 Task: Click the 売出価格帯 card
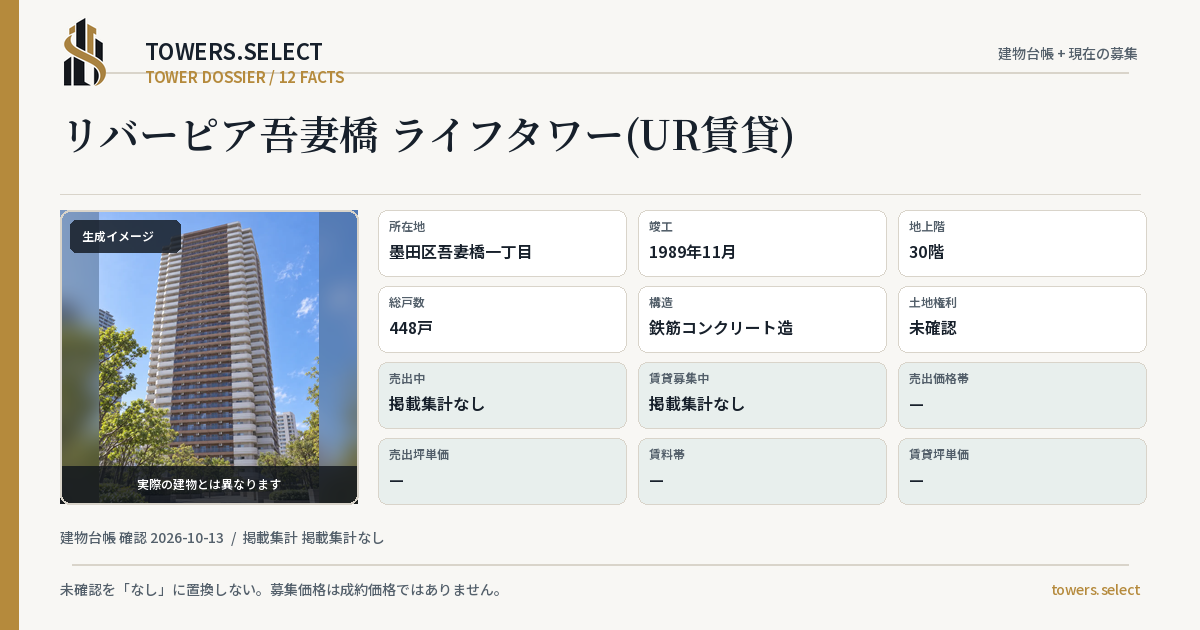point(1022,395)
